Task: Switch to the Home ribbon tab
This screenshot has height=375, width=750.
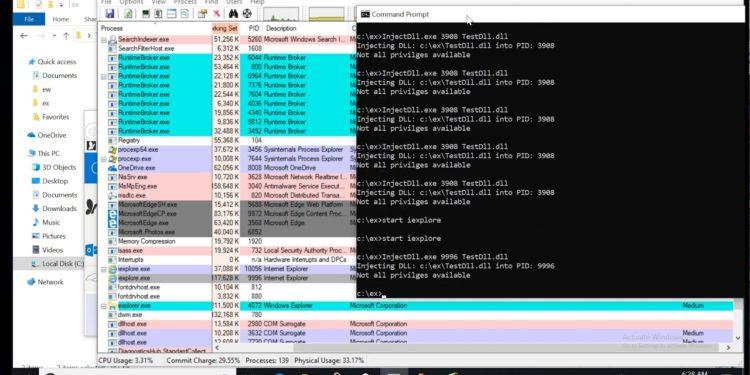Action: click(60, 19)
